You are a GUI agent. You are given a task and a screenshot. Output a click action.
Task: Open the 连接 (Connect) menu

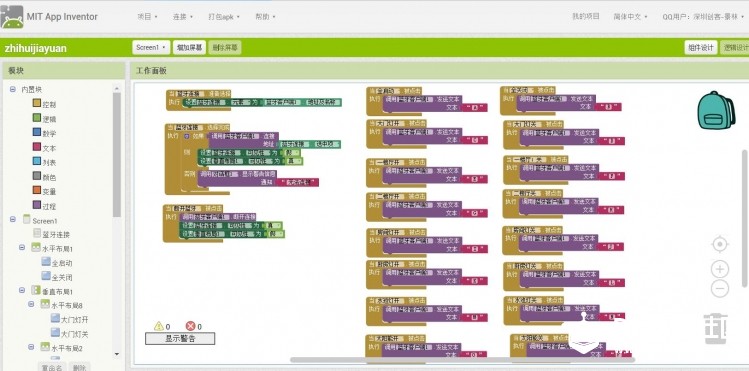pos(183,17)
